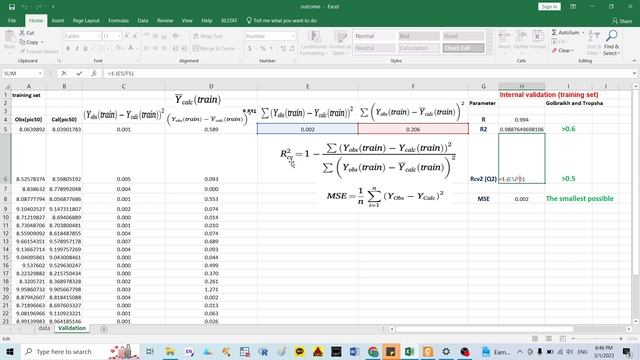Switch to the data sheet tab
This screenshot has height=360, width=640.
coord(44,328)
